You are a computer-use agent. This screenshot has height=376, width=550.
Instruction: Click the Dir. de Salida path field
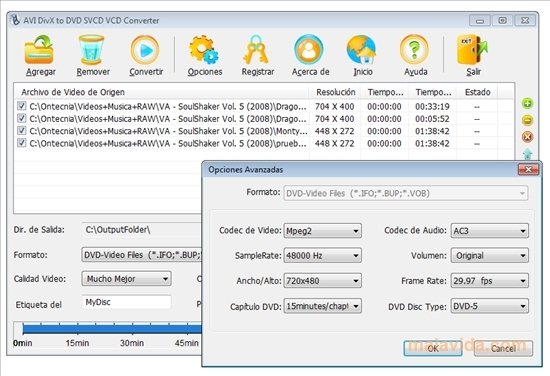[x=142, y=230]
